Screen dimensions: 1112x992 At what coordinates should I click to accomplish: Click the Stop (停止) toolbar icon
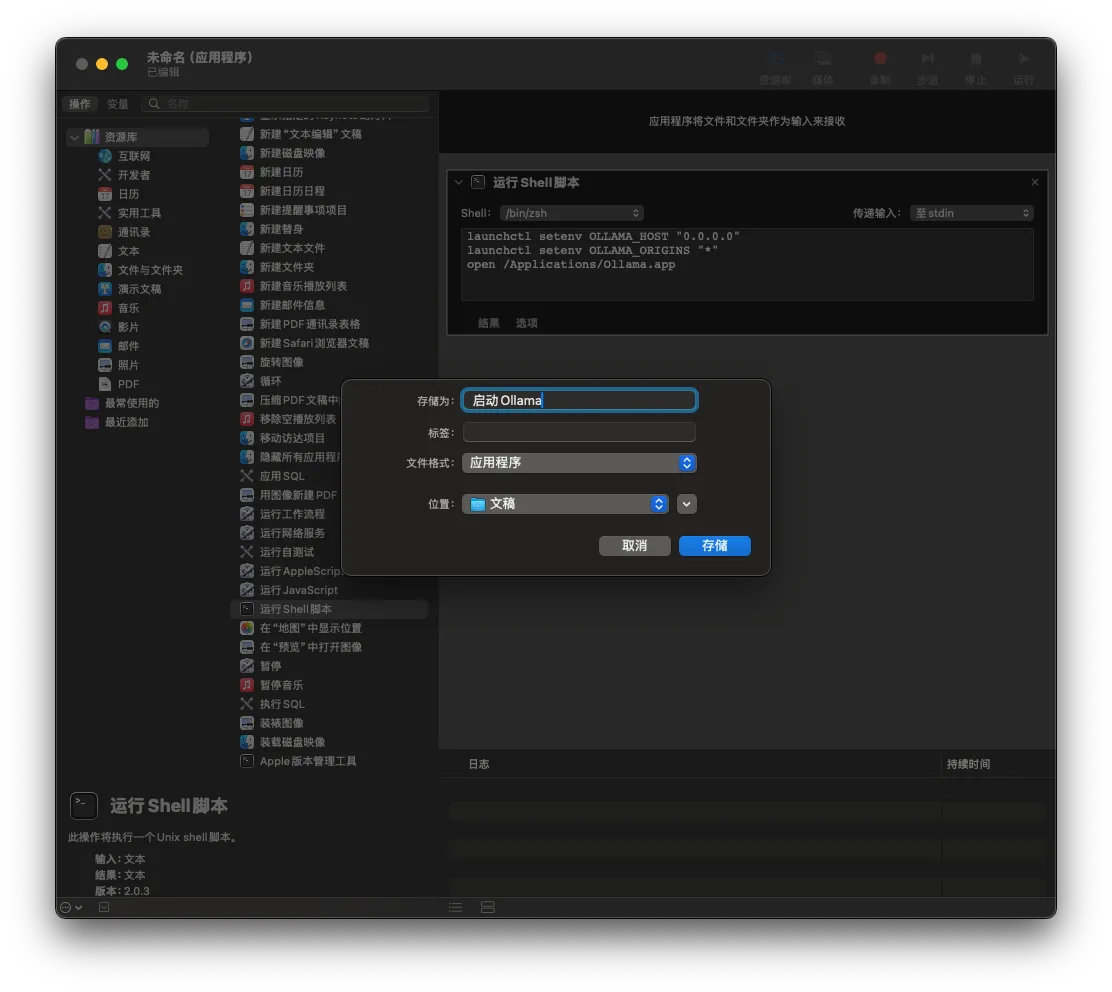(x=976, y=67)
